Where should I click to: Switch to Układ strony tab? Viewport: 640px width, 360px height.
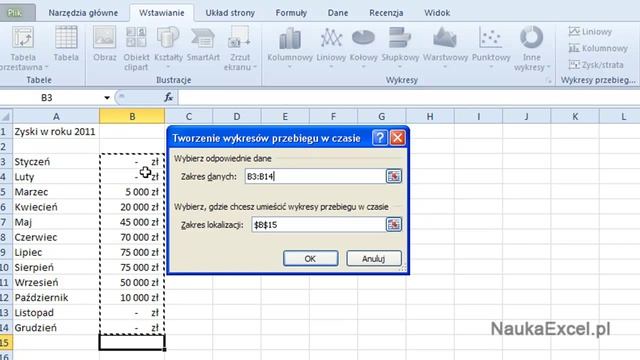coord(230,13)
